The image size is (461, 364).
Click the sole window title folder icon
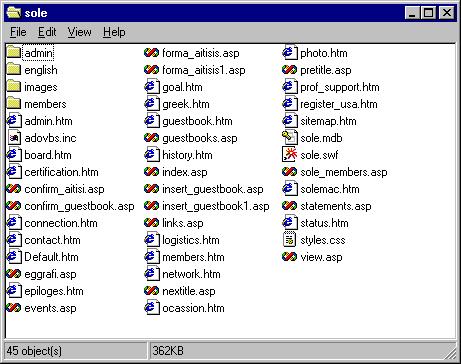click(x=13, y=13)
